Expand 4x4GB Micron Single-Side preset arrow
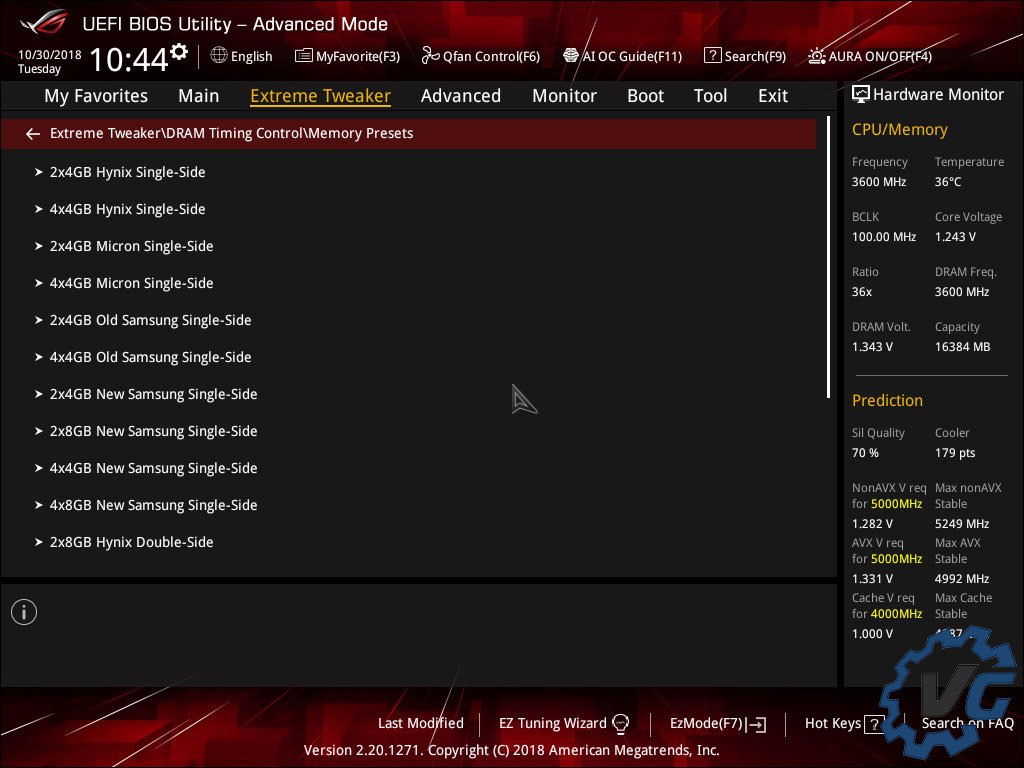The height and width of the screenshot is (768, 1024). coord(39,283)
